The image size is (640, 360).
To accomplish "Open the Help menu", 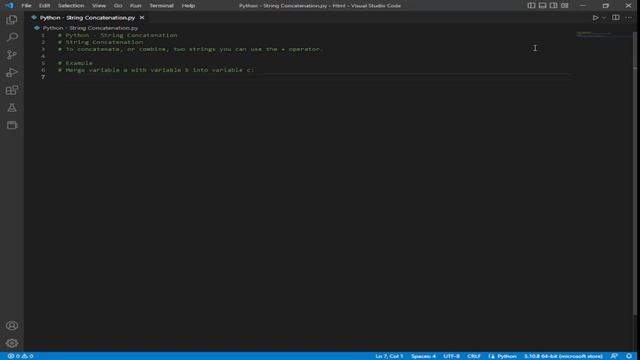I will click(188, 6).
